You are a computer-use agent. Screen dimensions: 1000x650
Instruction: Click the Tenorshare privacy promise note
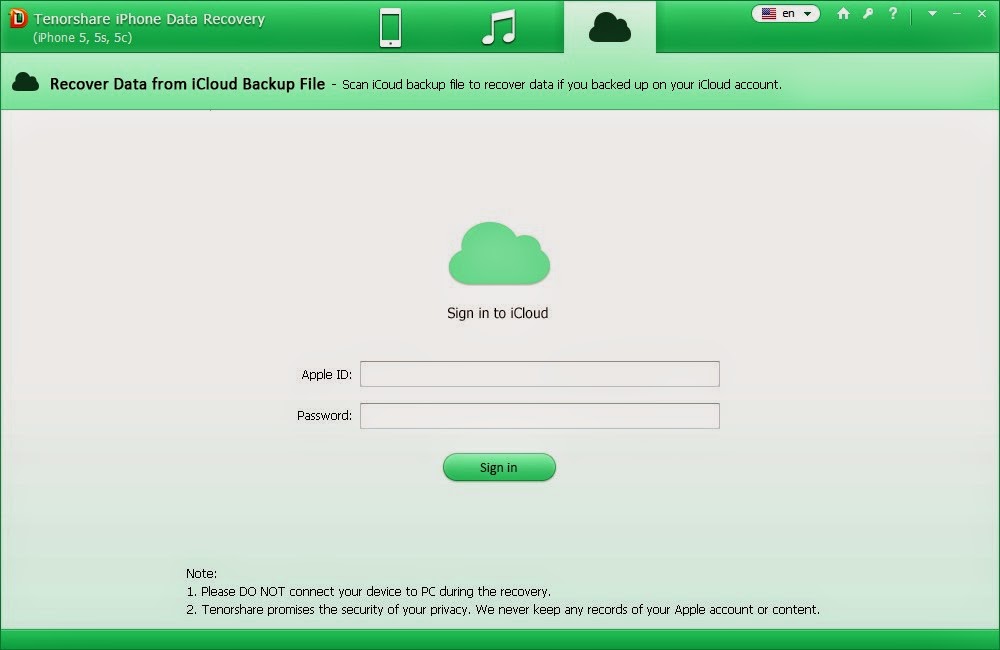coord(503,610)
